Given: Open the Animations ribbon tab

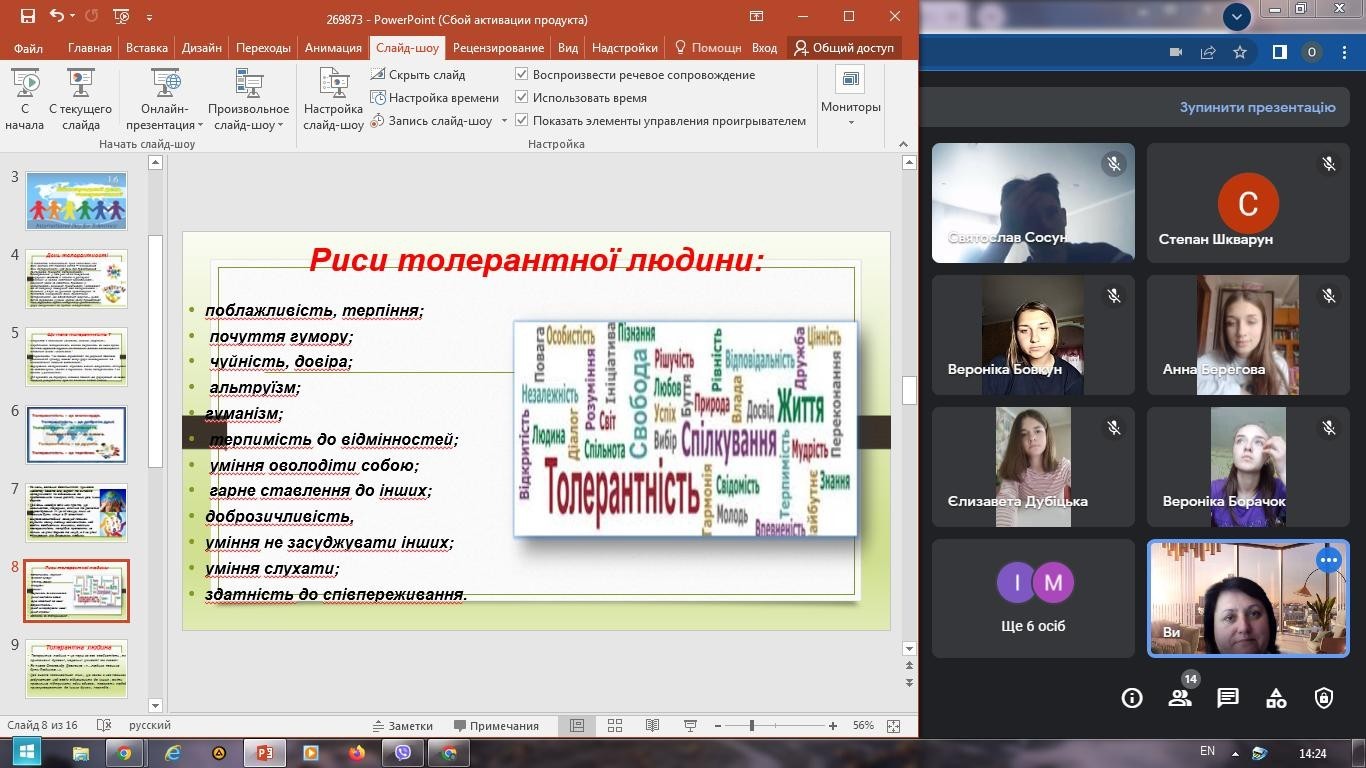Looking at the screenshot, I should tap(333, 48).
